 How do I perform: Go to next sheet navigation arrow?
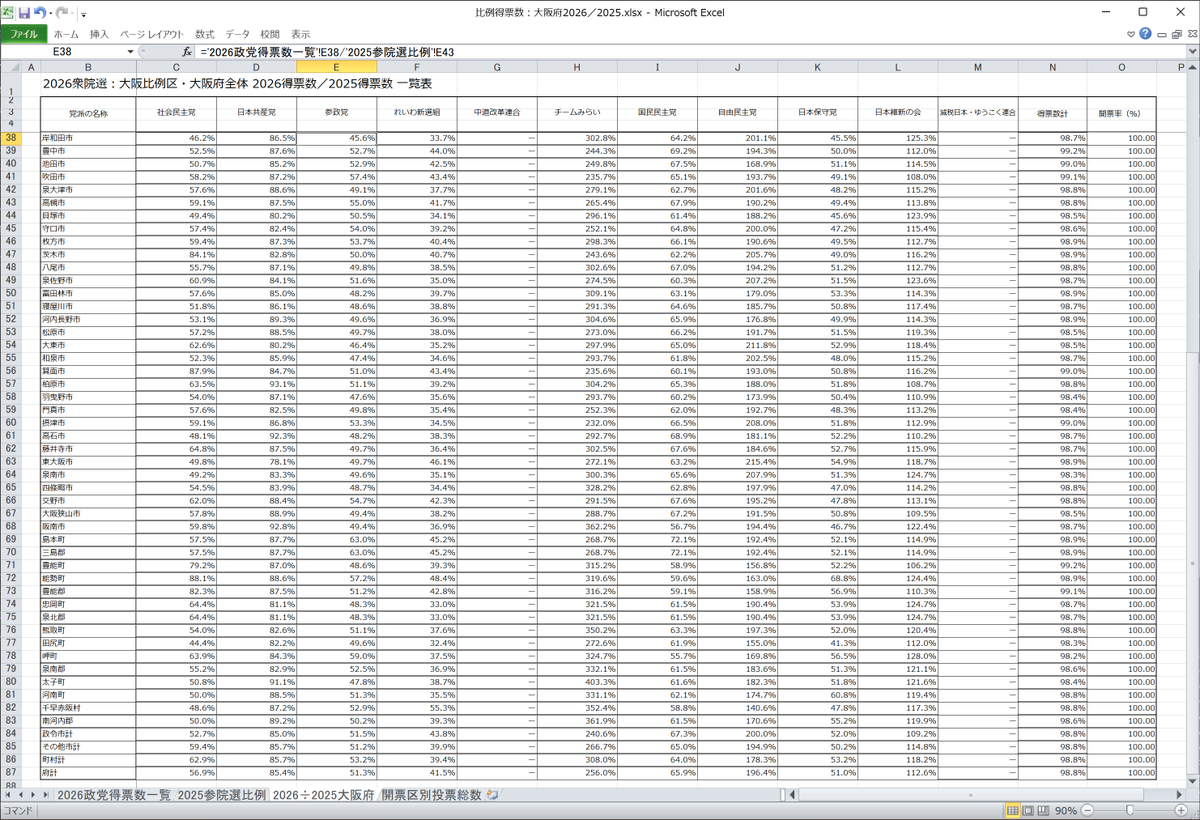pos(32,794)
